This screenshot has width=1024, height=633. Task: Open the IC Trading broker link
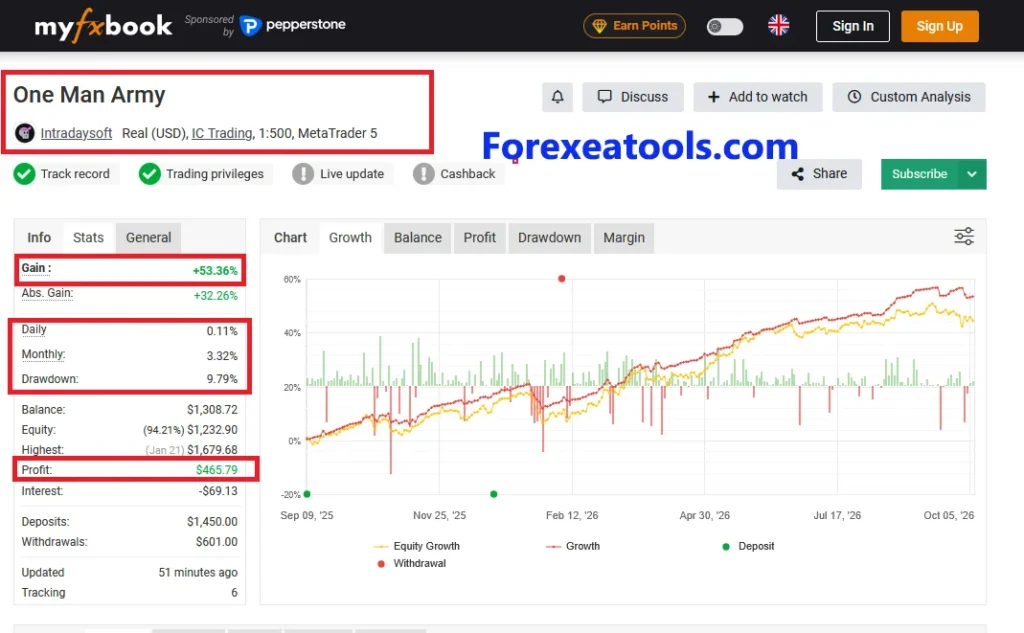222,133
